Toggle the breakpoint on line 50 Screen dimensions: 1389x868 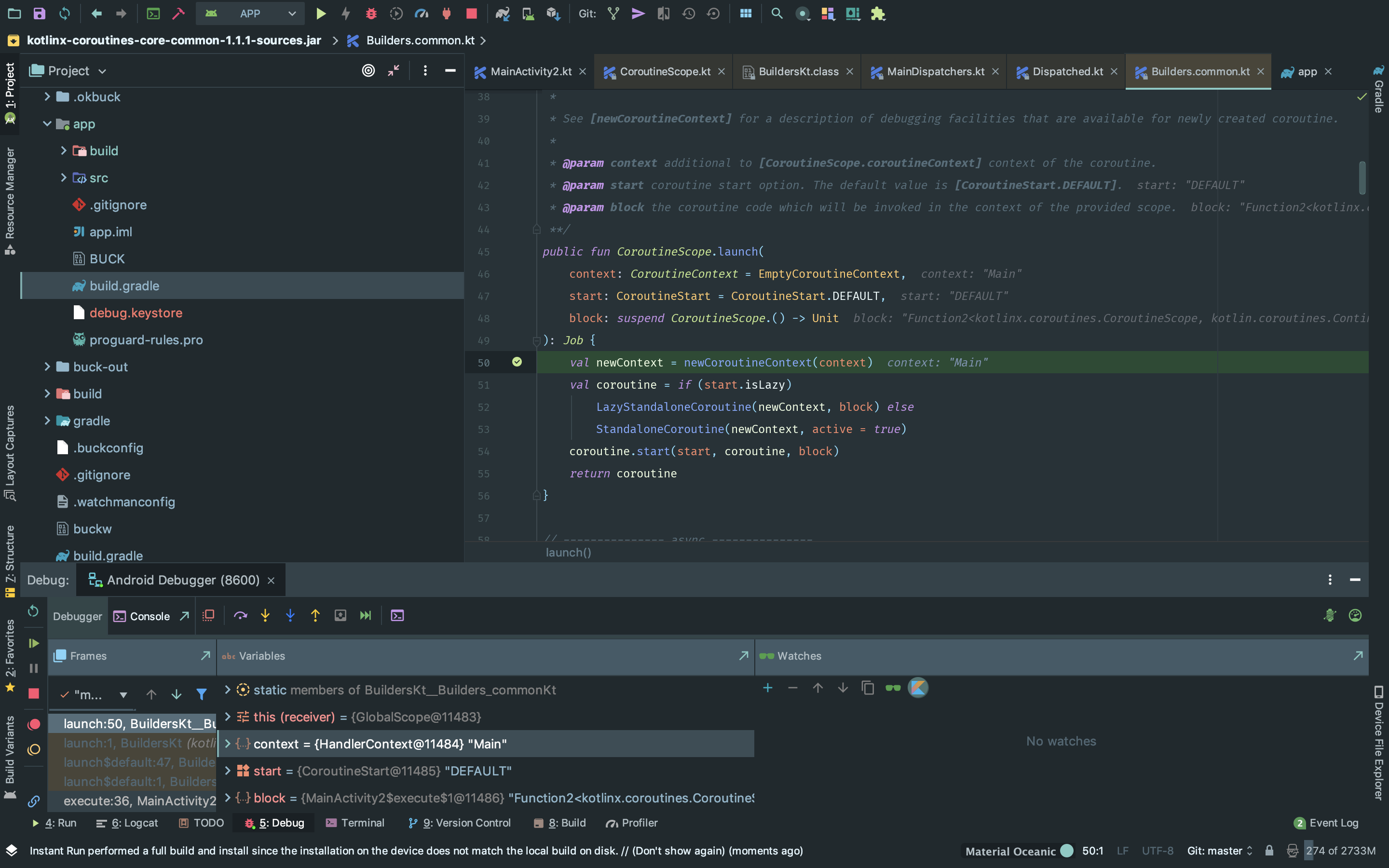517,362
